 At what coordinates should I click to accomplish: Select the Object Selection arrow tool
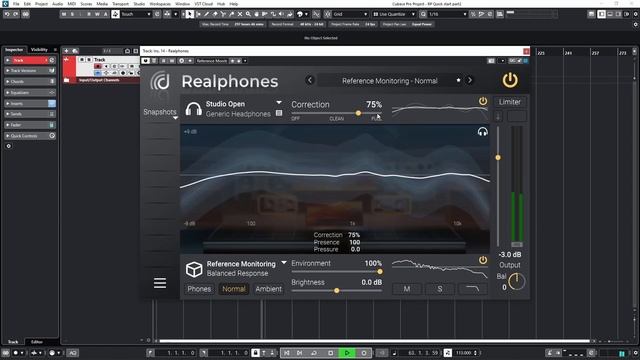click(x=189, y=14)
